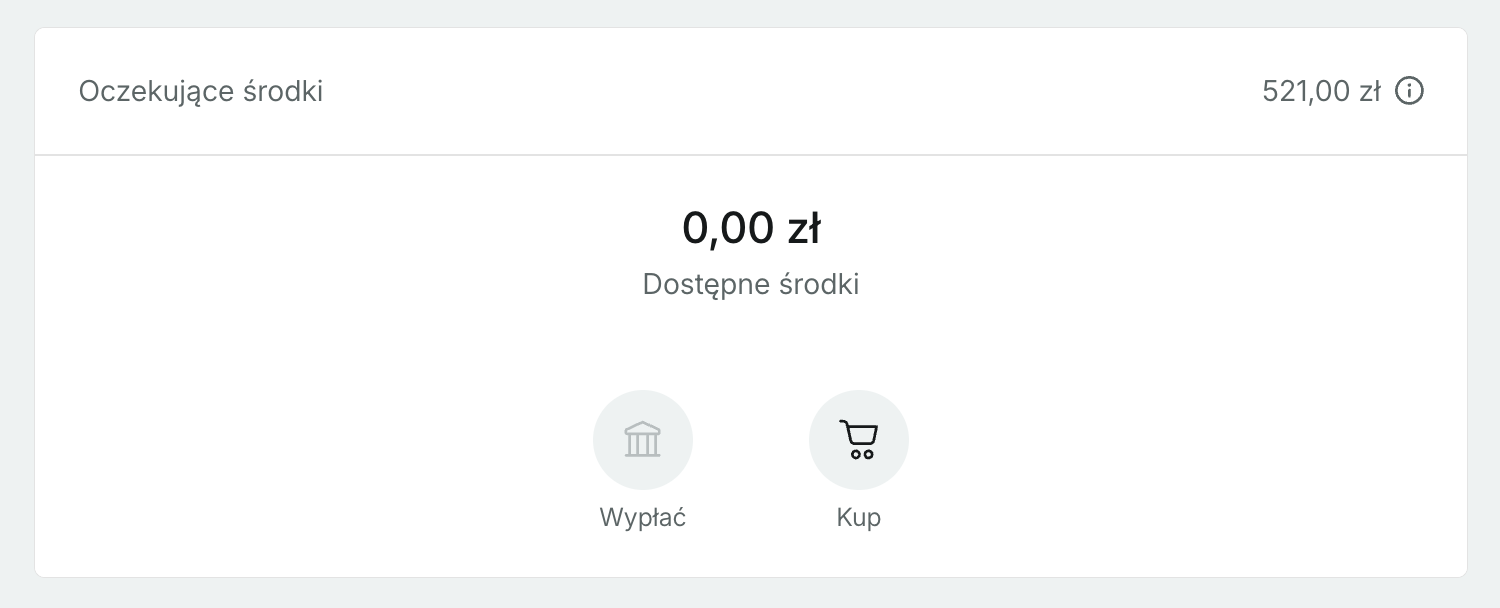This screenshot has width=1500, height=608.
Task: Tap the grey circle behind the bank icon
Action: (643, 440)
